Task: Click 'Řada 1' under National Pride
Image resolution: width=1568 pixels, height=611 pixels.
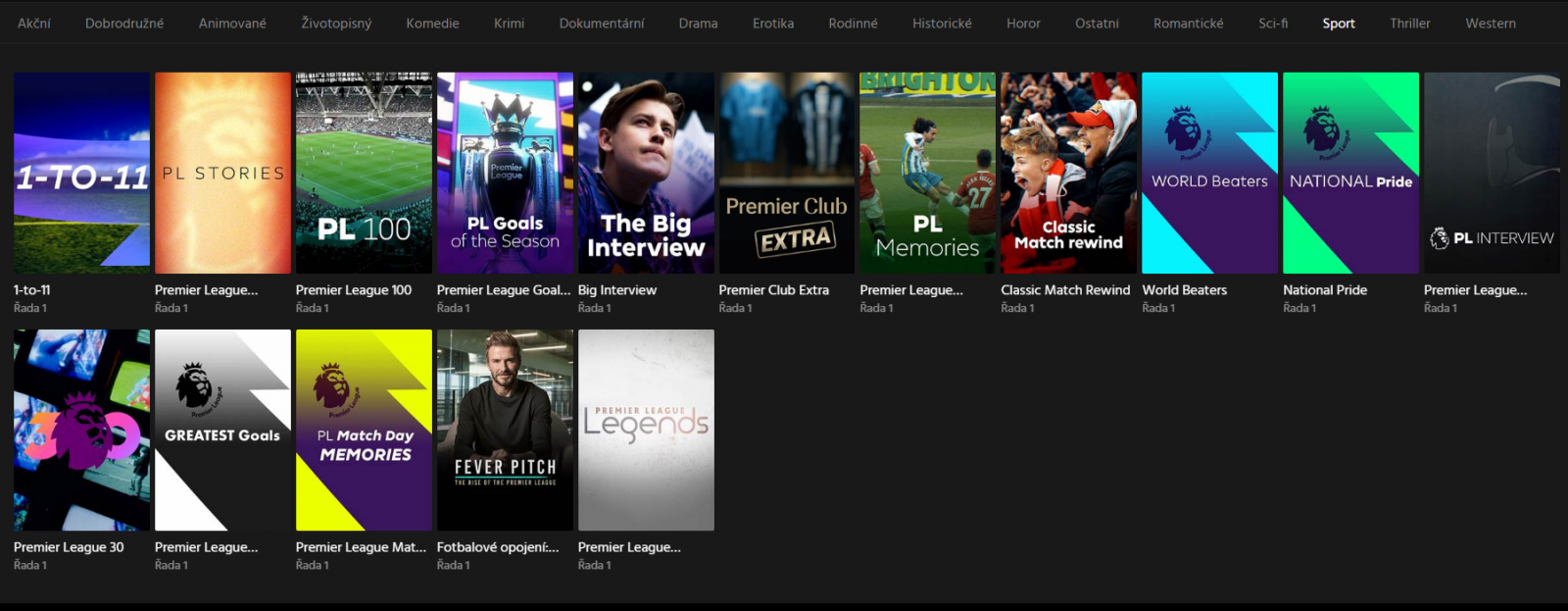Action: pos(1299,308)
